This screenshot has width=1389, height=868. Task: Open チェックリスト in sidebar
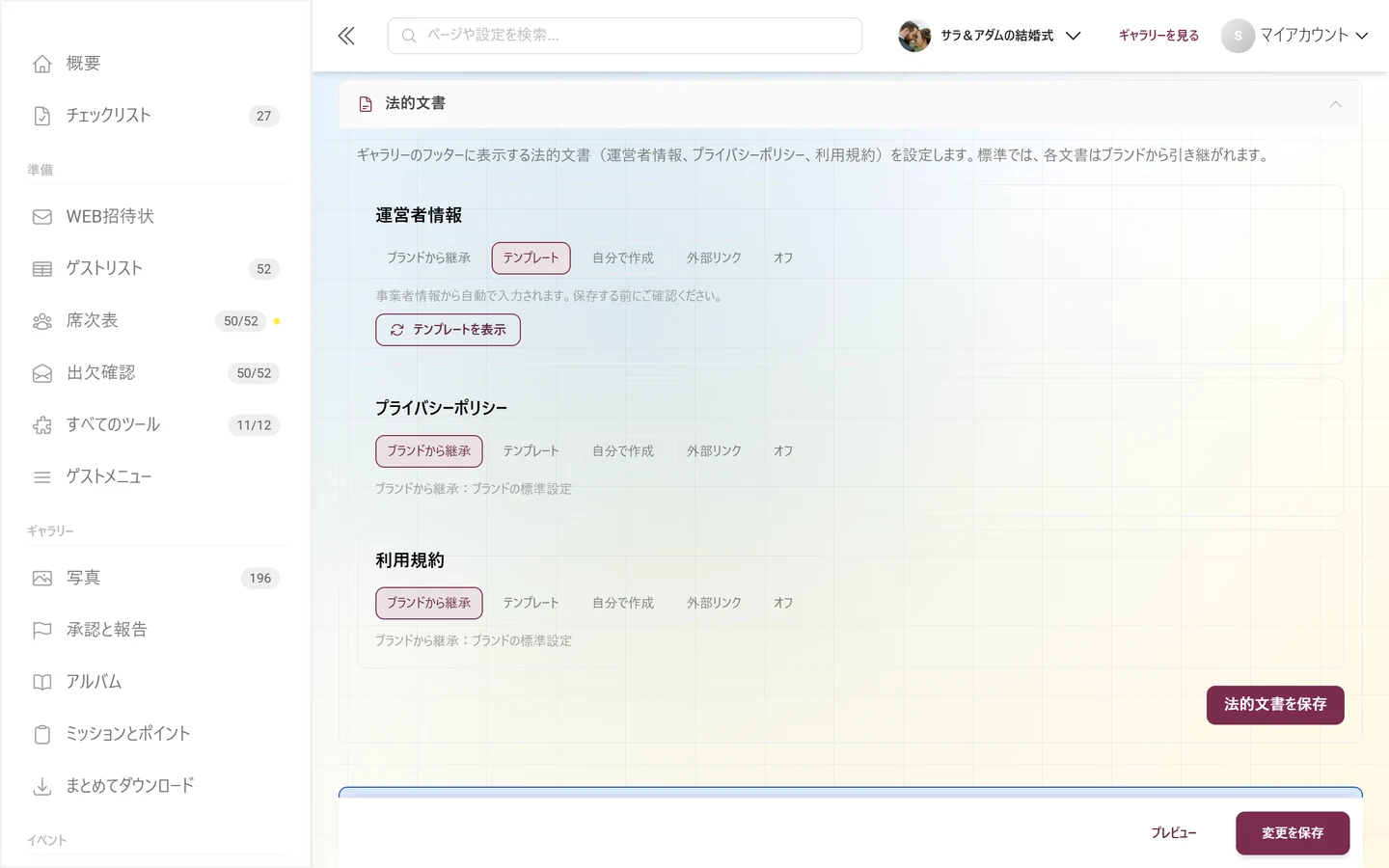pos(154,116)
